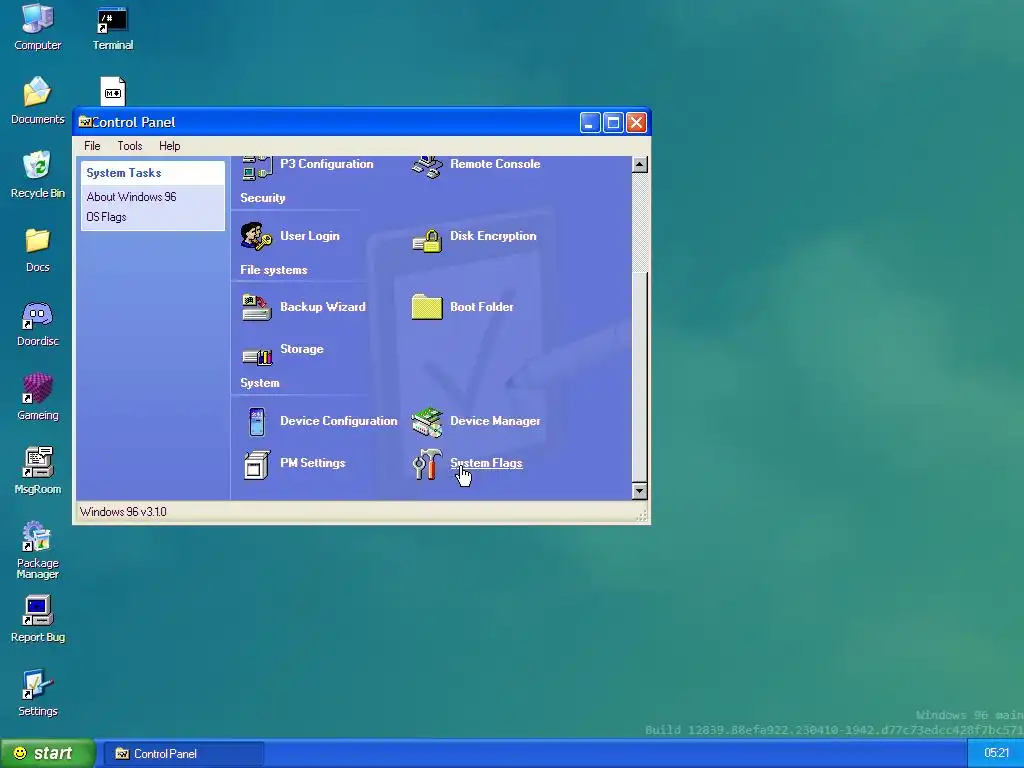
Task: Open the Remote Console icon
Action: click(427, 167)
